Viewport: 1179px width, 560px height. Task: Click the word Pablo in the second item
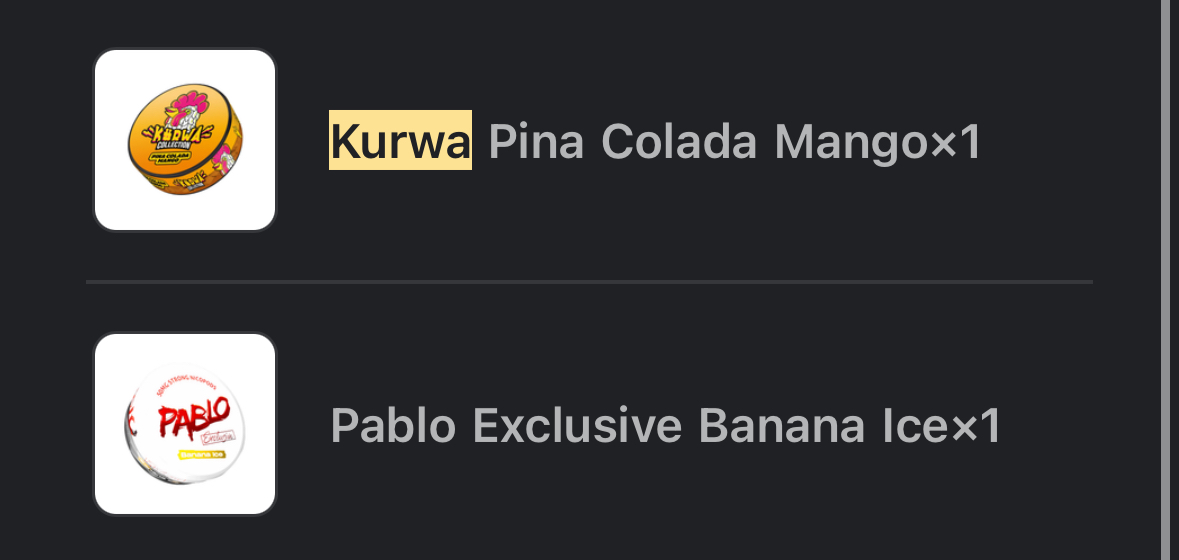point(393,425)
